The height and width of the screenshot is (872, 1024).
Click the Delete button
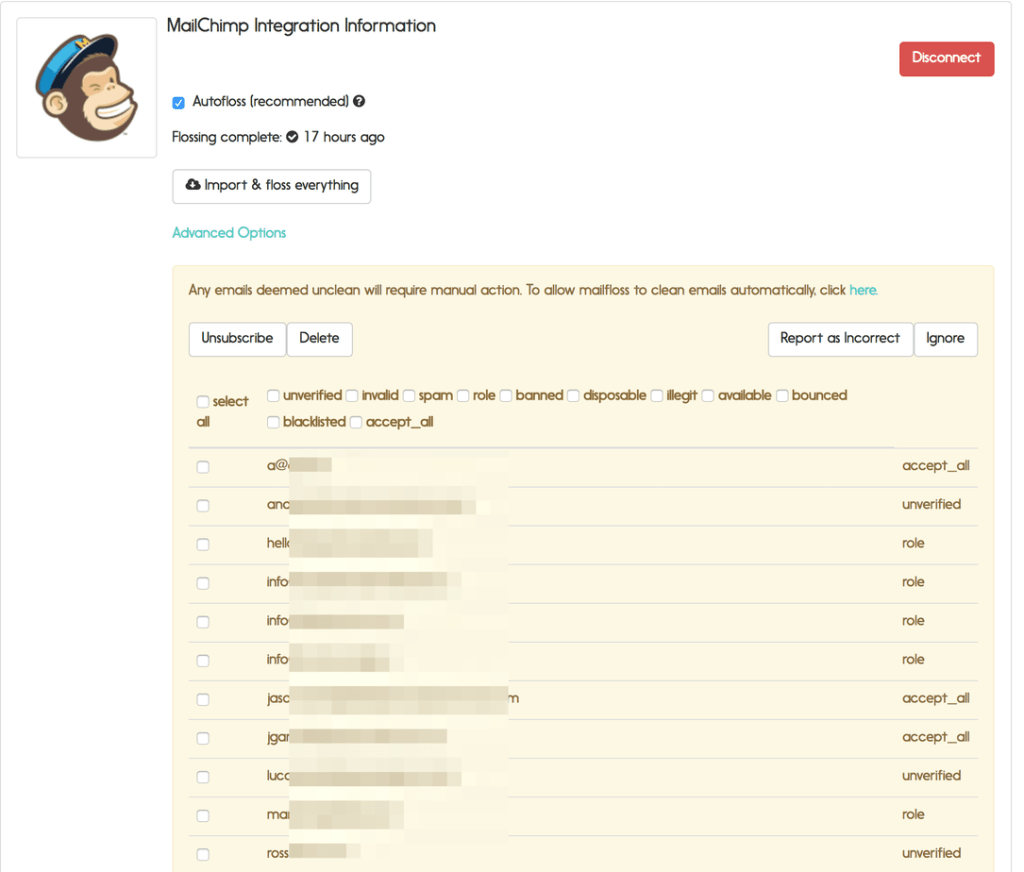coord(319,339)
